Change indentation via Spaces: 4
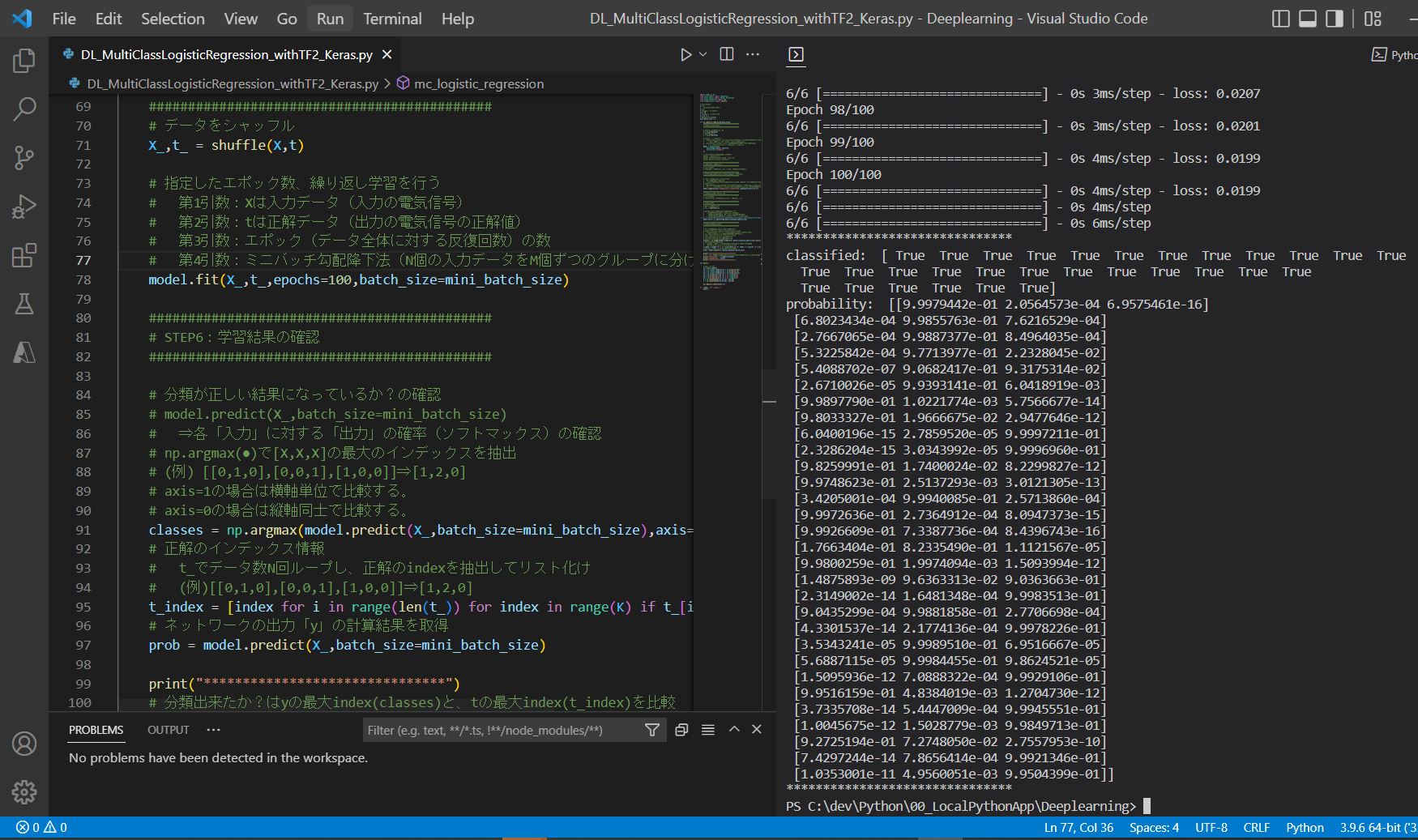This screenshot has height=840, width=1418. click(x=1154, y=827)
